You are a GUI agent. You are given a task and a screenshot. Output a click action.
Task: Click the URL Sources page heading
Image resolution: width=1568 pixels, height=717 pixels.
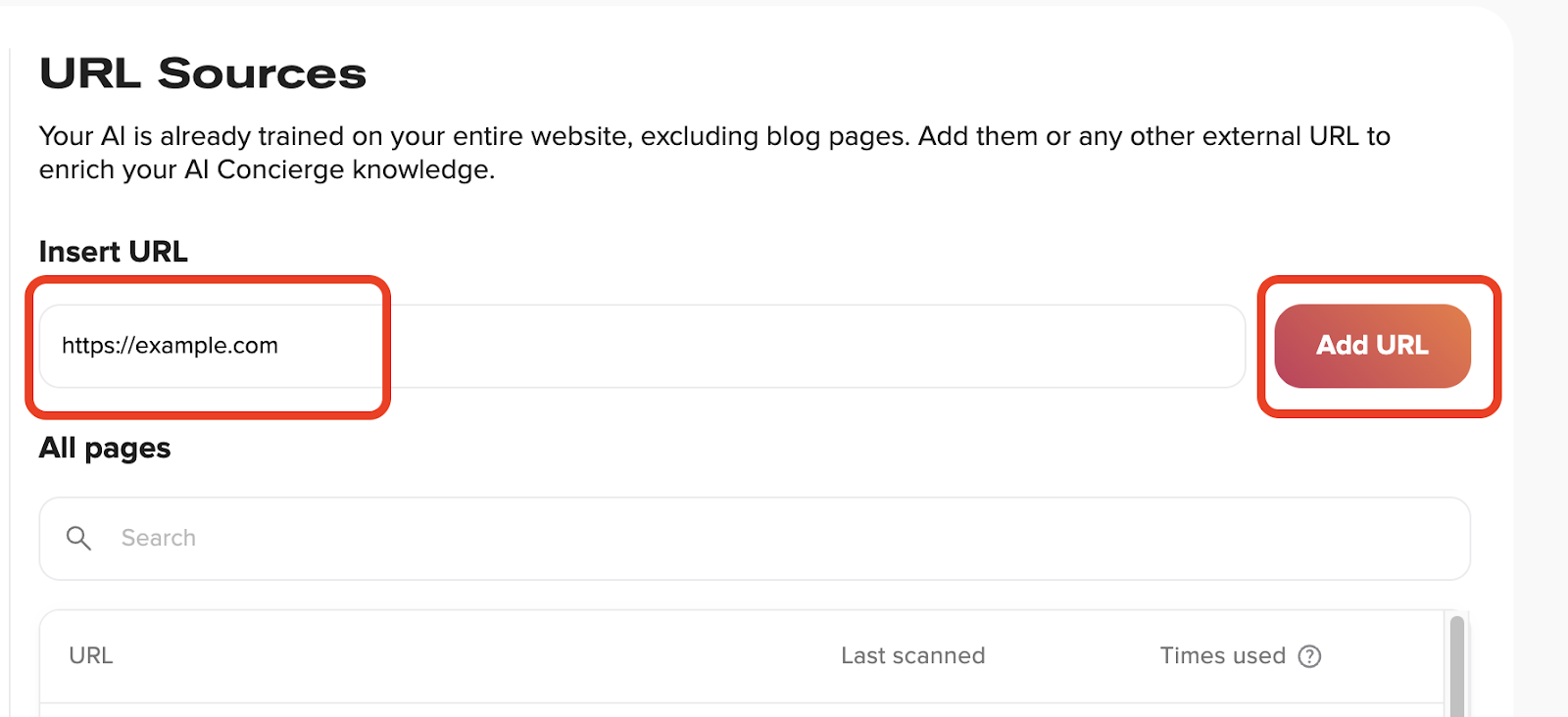[203, 73]
